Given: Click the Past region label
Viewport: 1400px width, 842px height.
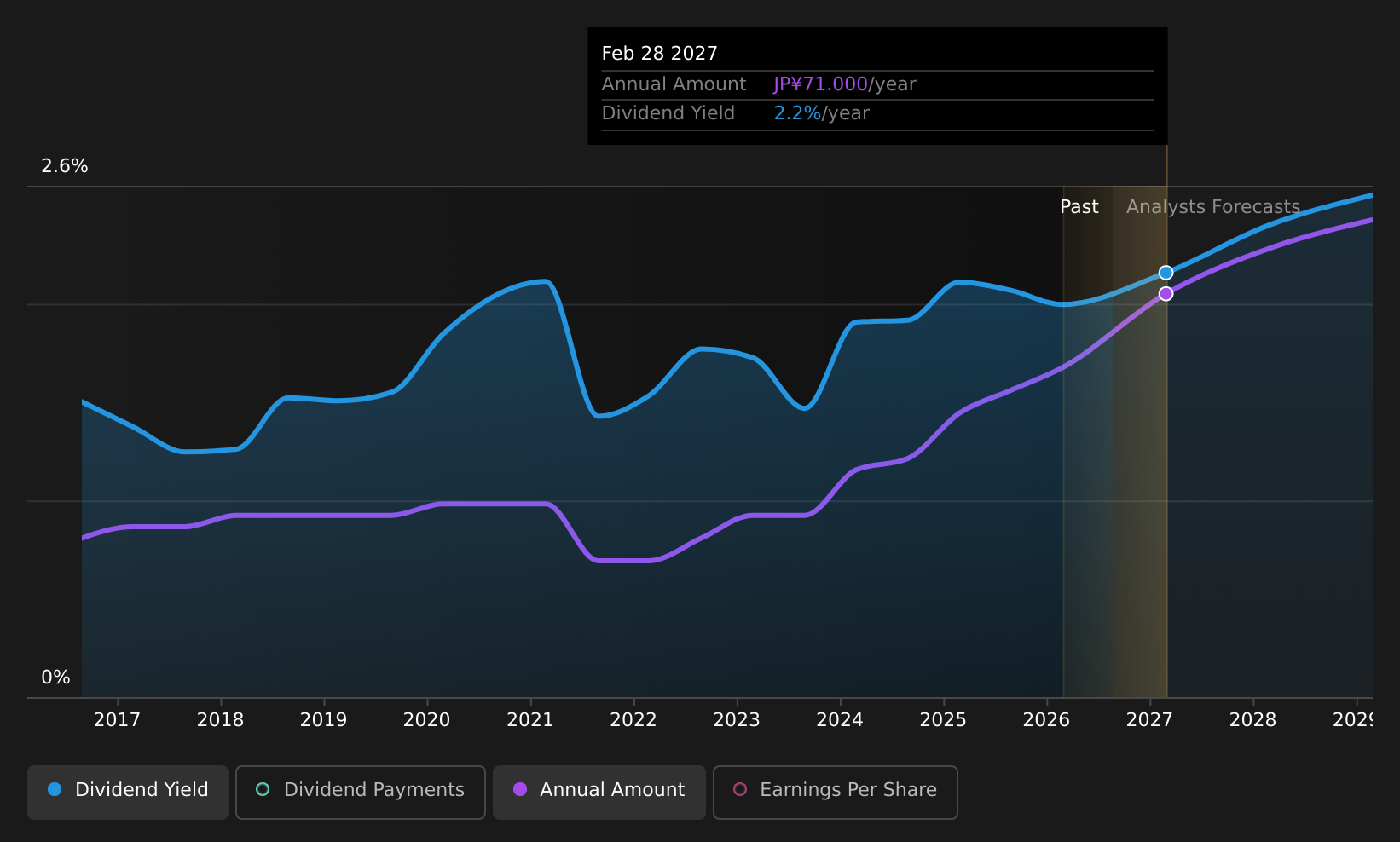Looking at the screenshot, I should pyautogui.click(x=1079, y=207).
